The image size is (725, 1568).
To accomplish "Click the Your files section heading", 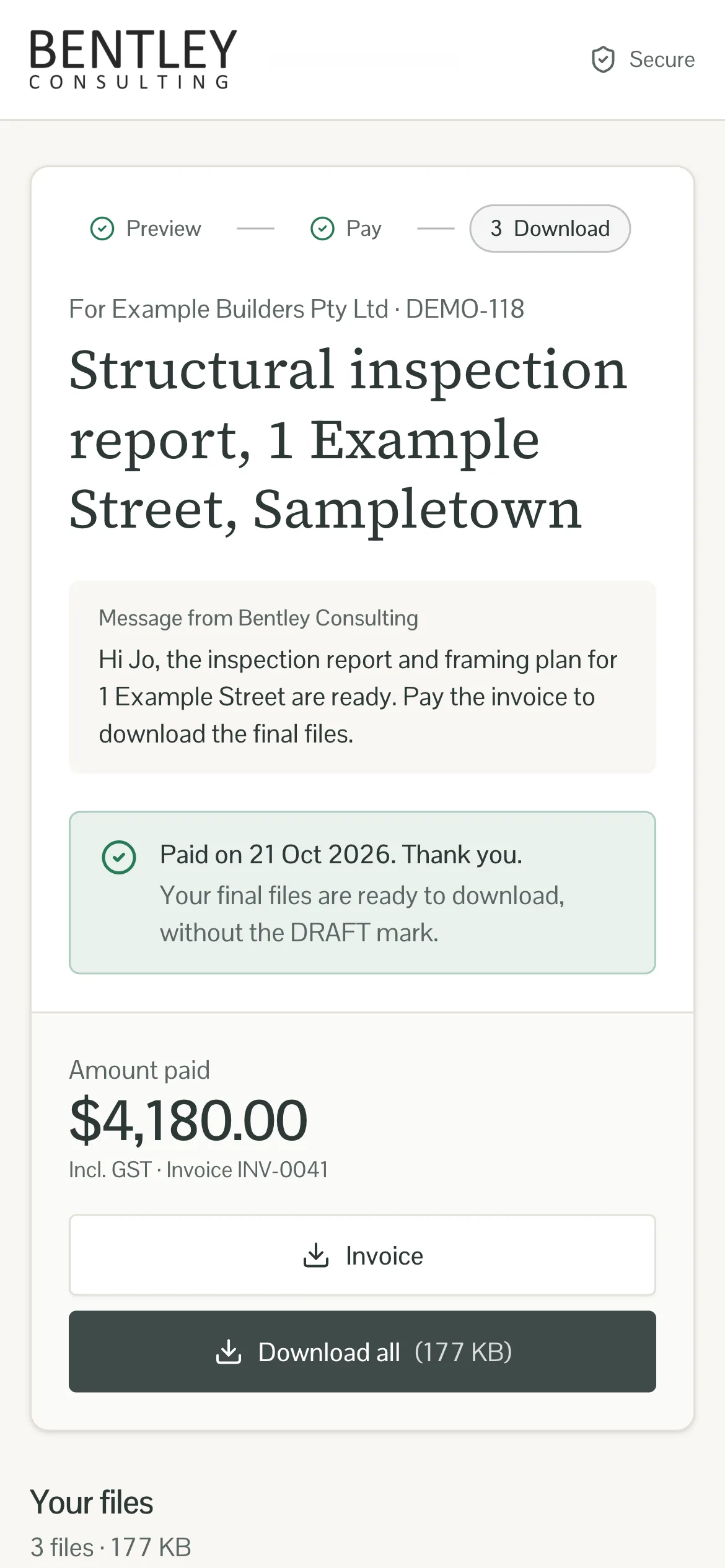I will 92,1503.
